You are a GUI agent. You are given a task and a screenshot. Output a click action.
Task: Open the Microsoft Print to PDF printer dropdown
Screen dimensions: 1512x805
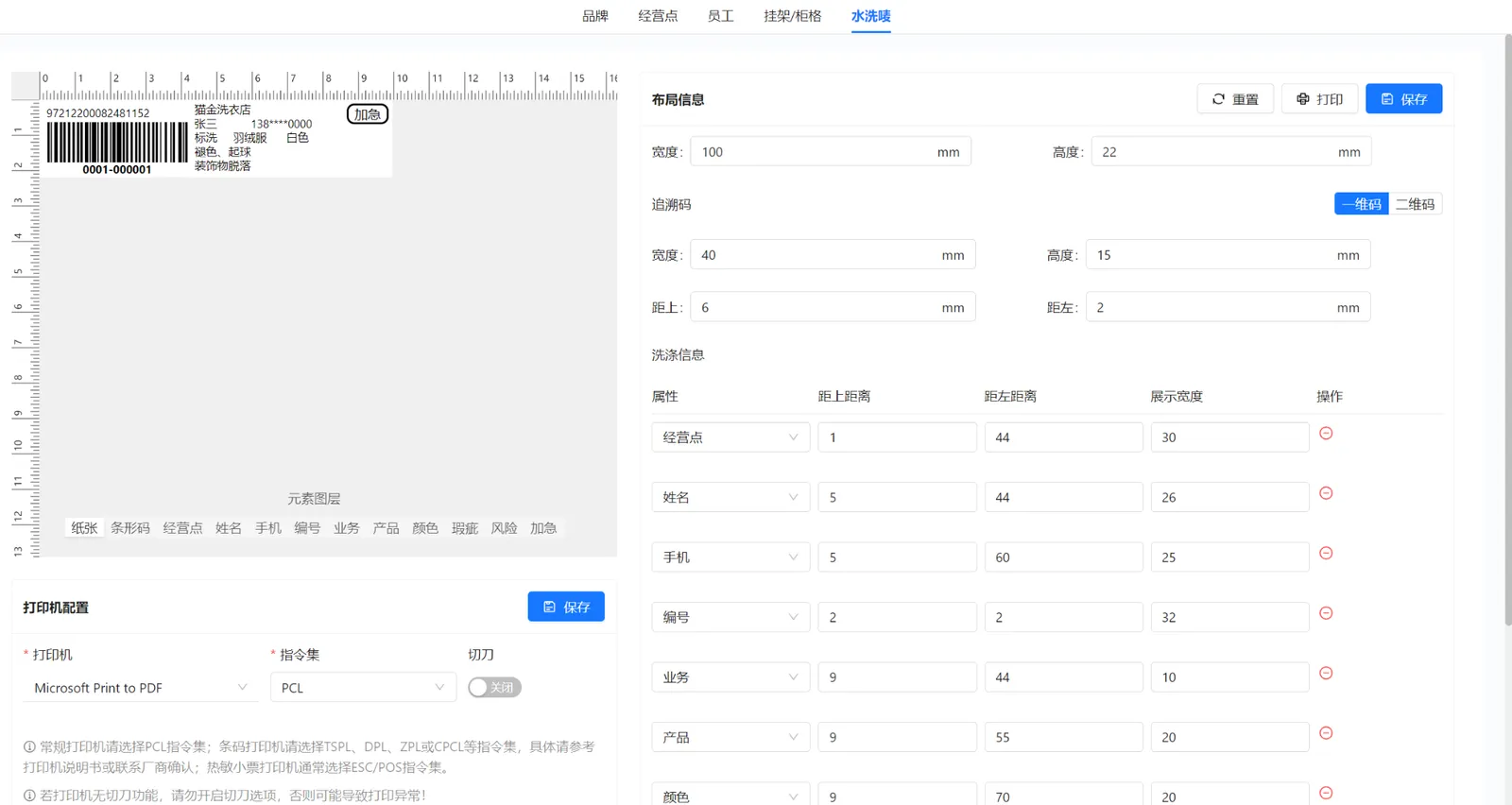(x=140, y=688)
